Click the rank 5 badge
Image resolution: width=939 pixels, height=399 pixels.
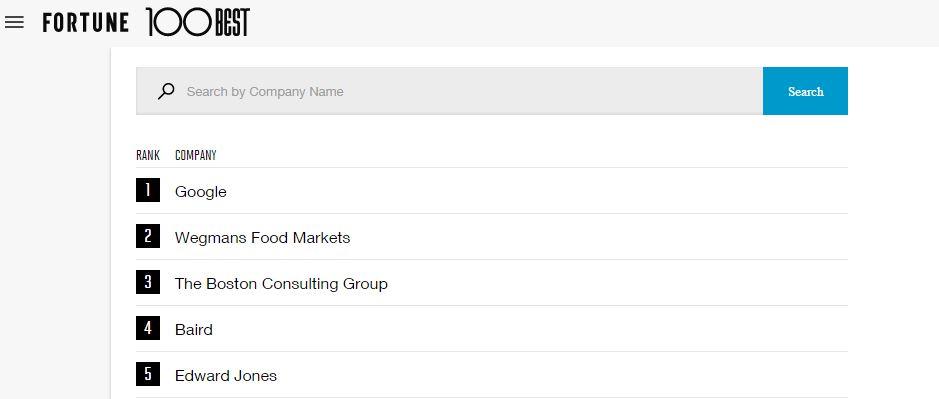coord(148,374)
